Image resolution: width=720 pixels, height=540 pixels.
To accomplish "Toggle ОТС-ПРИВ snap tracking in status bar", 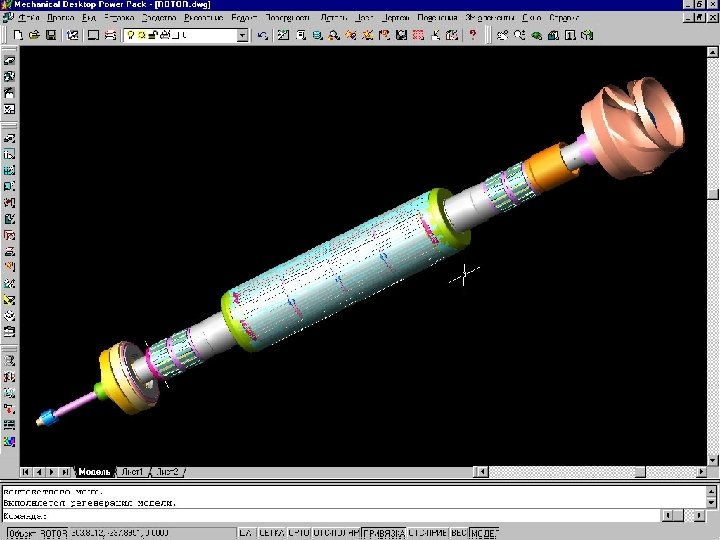I will click(428, 533).
